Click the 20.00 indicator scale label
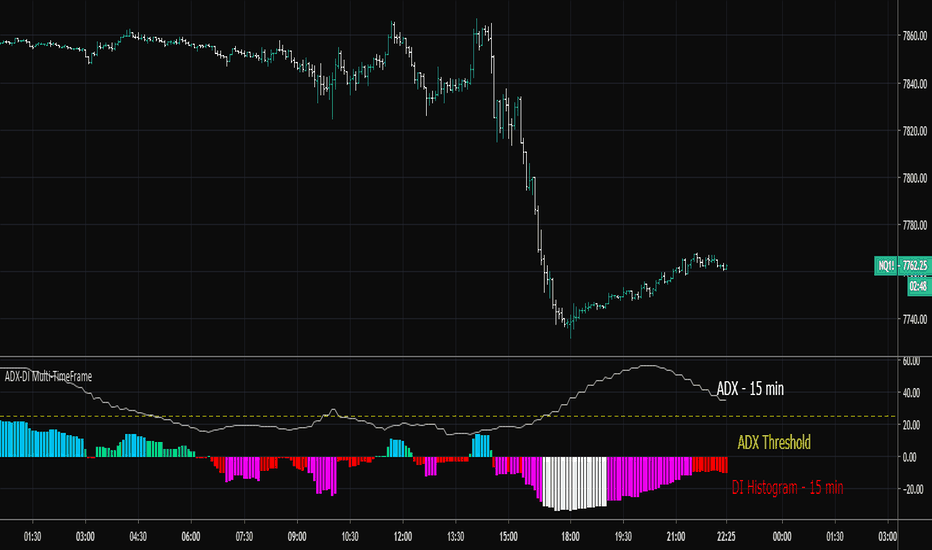The width and height of the screenshot is (932, 550). pyautogui.click(x=911, y=425)
